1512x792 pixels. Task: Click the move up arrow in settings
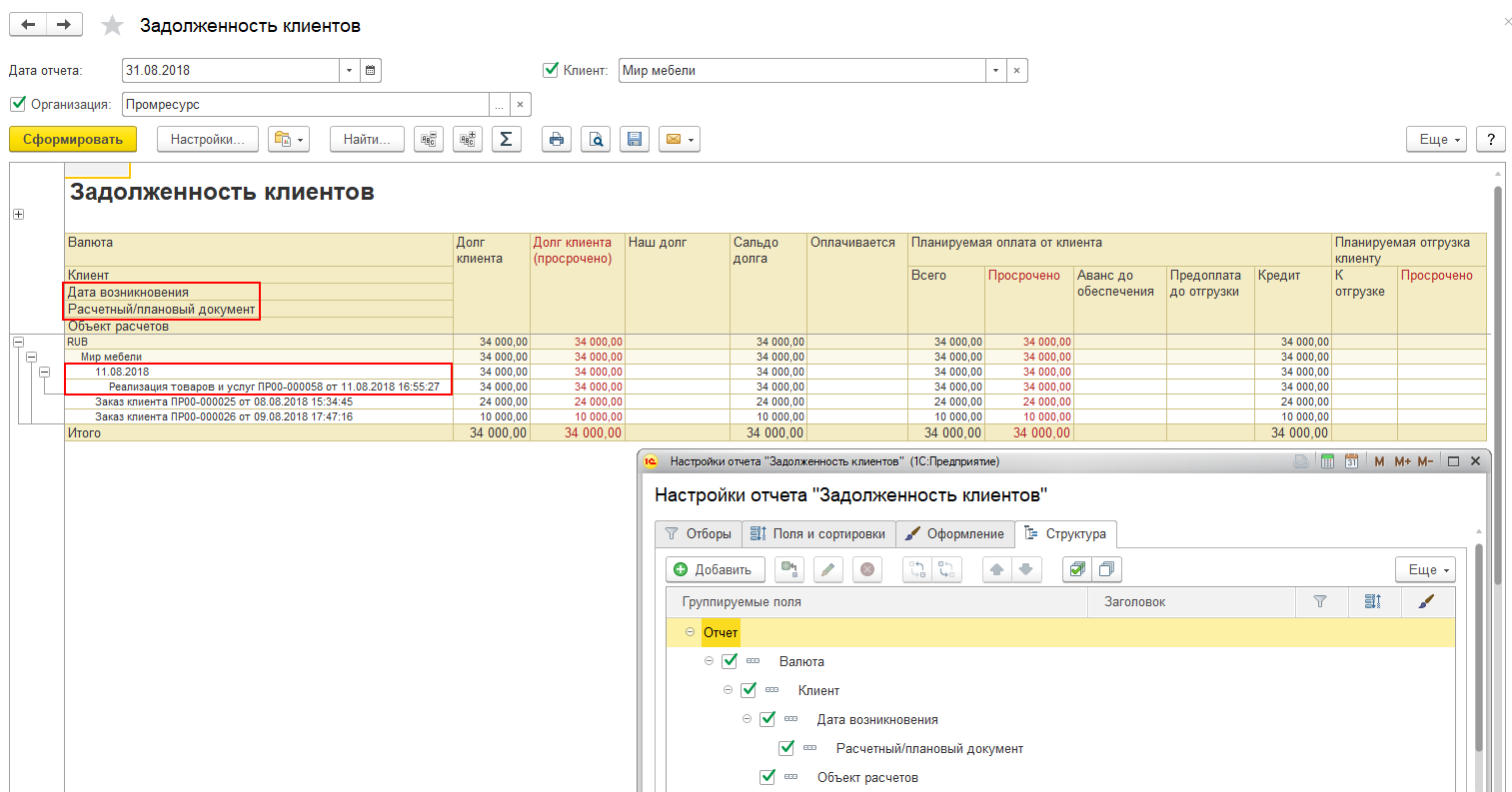(x=996, y=569)
